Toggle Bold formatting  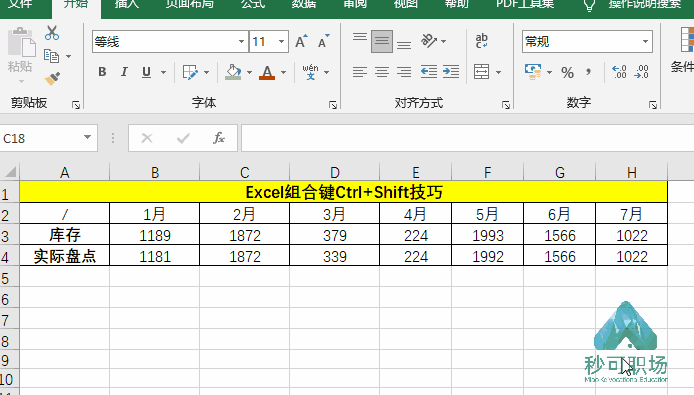102,72
